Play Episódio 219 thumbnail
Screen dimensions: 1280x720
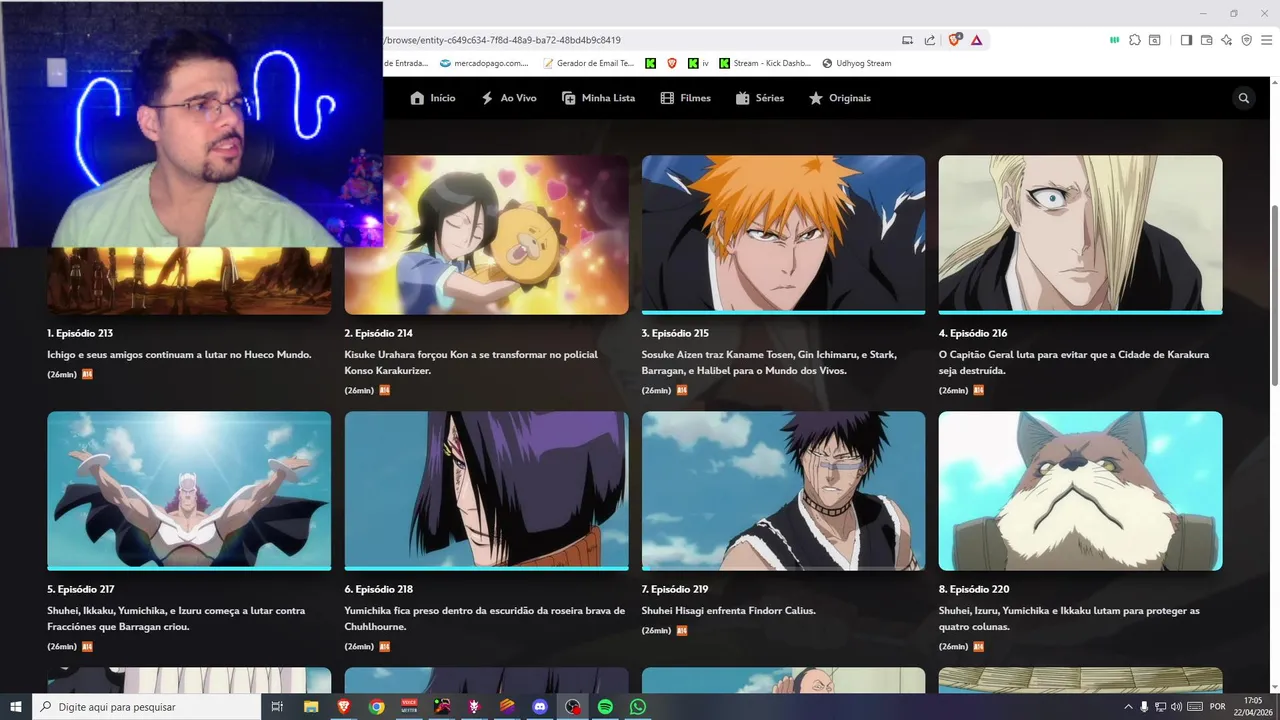click(x=783, y=491)
